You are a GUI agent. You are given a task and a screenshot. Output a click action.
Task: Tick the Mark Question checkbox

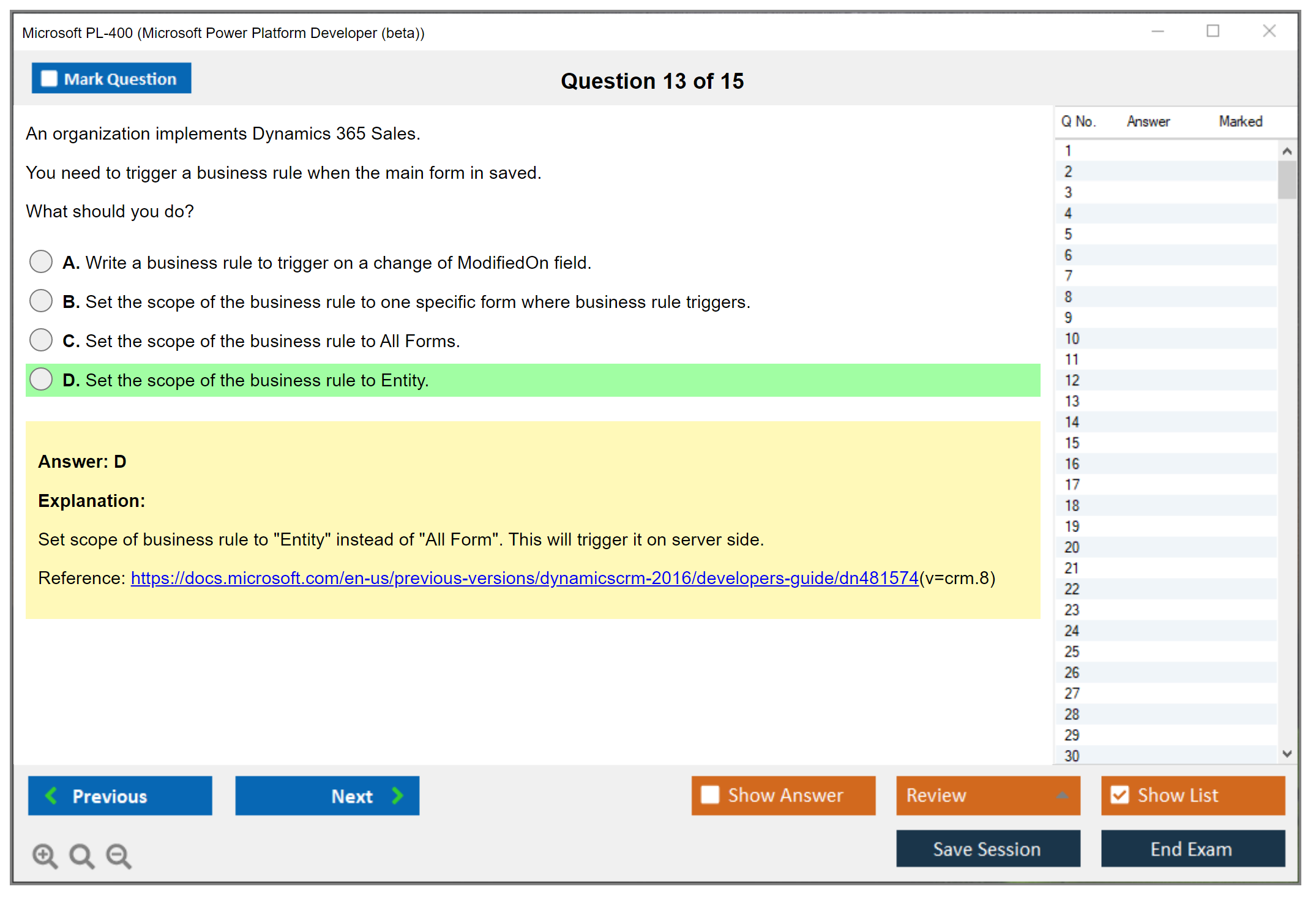pyautogui.click(x=49, y=78)
